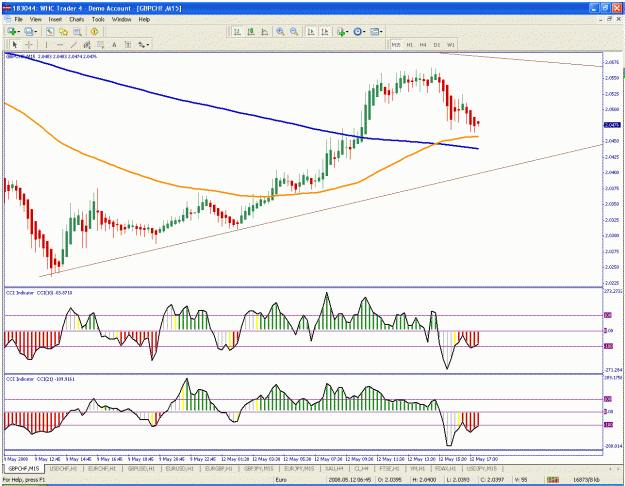Activate the D1 timeframe button

point(437,45)
